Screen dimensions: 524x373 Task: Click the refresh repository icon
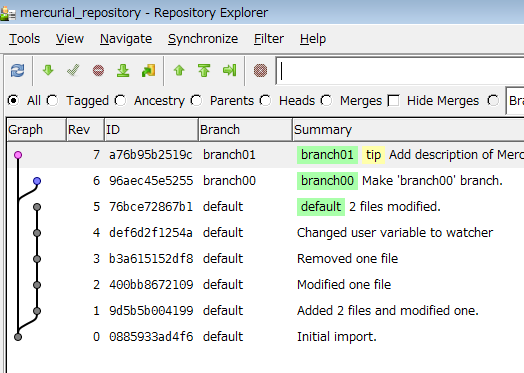click(17, 71)
